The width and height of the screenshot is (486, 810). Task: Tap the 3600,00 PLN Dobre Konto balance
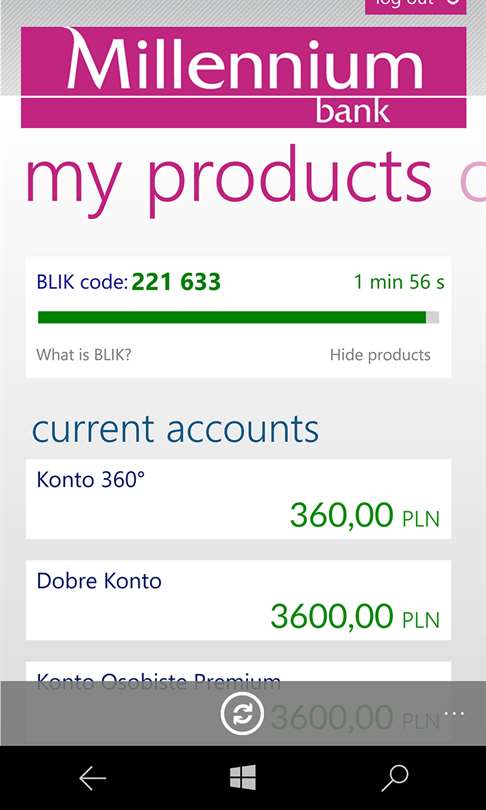355,616
